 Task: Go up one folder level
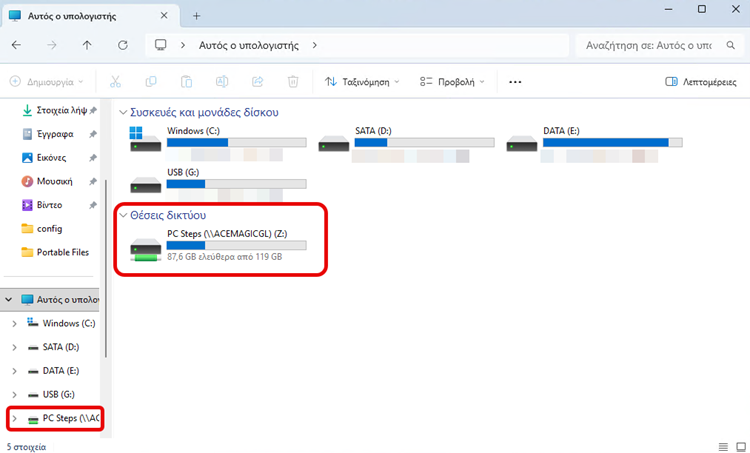point(87,45)
